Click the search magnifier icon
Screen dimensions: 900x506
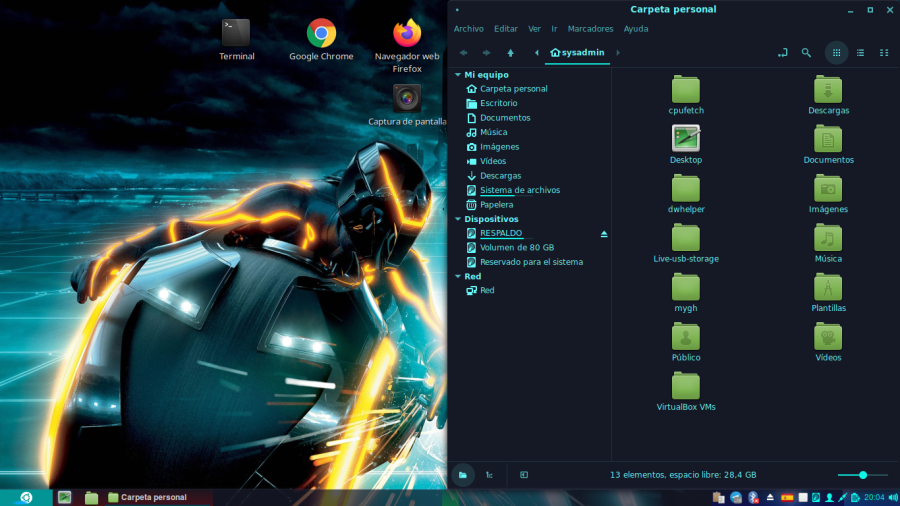[x=806, y=53]
